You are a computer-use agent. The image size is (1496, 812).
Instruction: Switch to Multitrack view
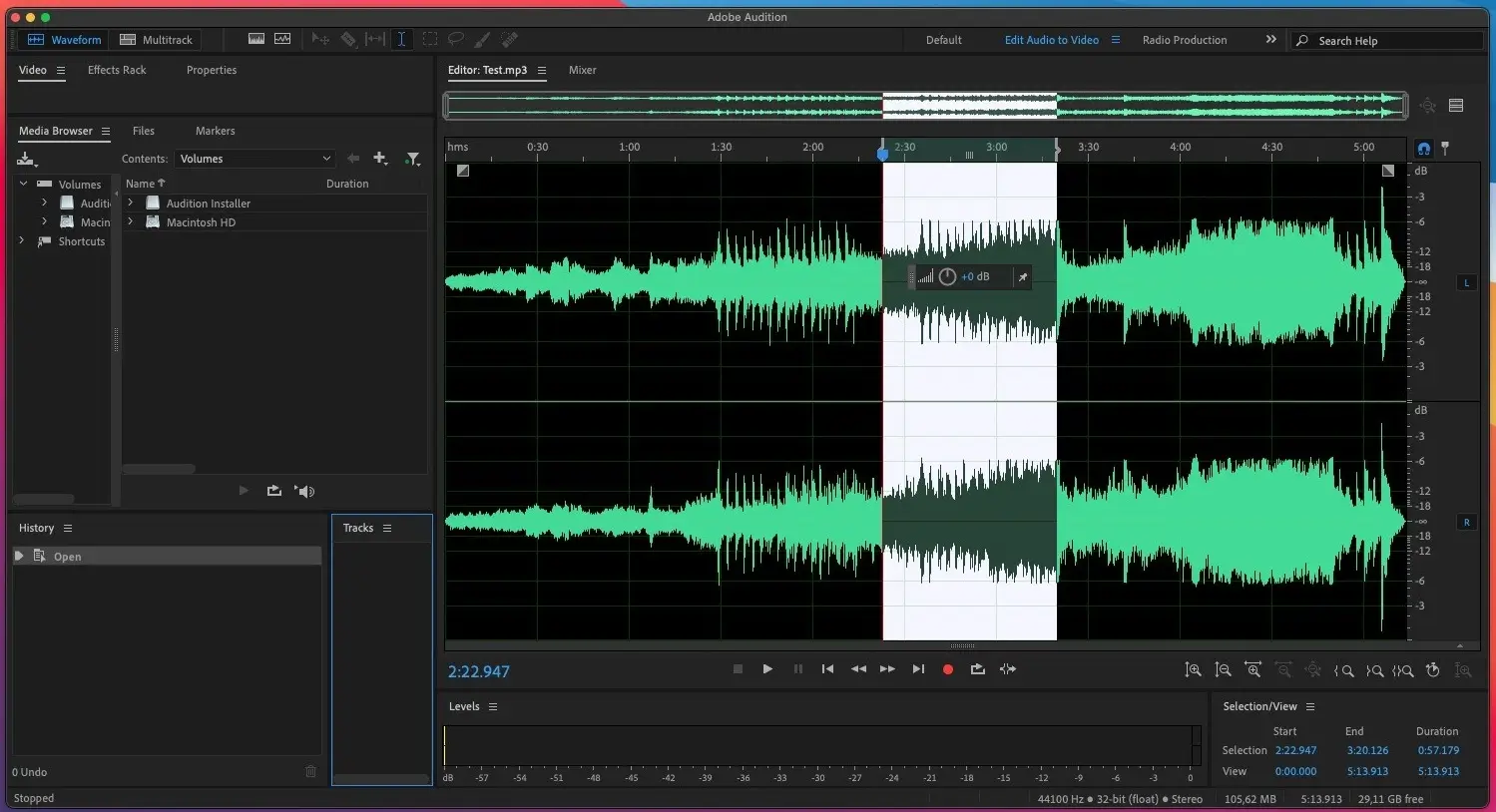click(156, 40)
